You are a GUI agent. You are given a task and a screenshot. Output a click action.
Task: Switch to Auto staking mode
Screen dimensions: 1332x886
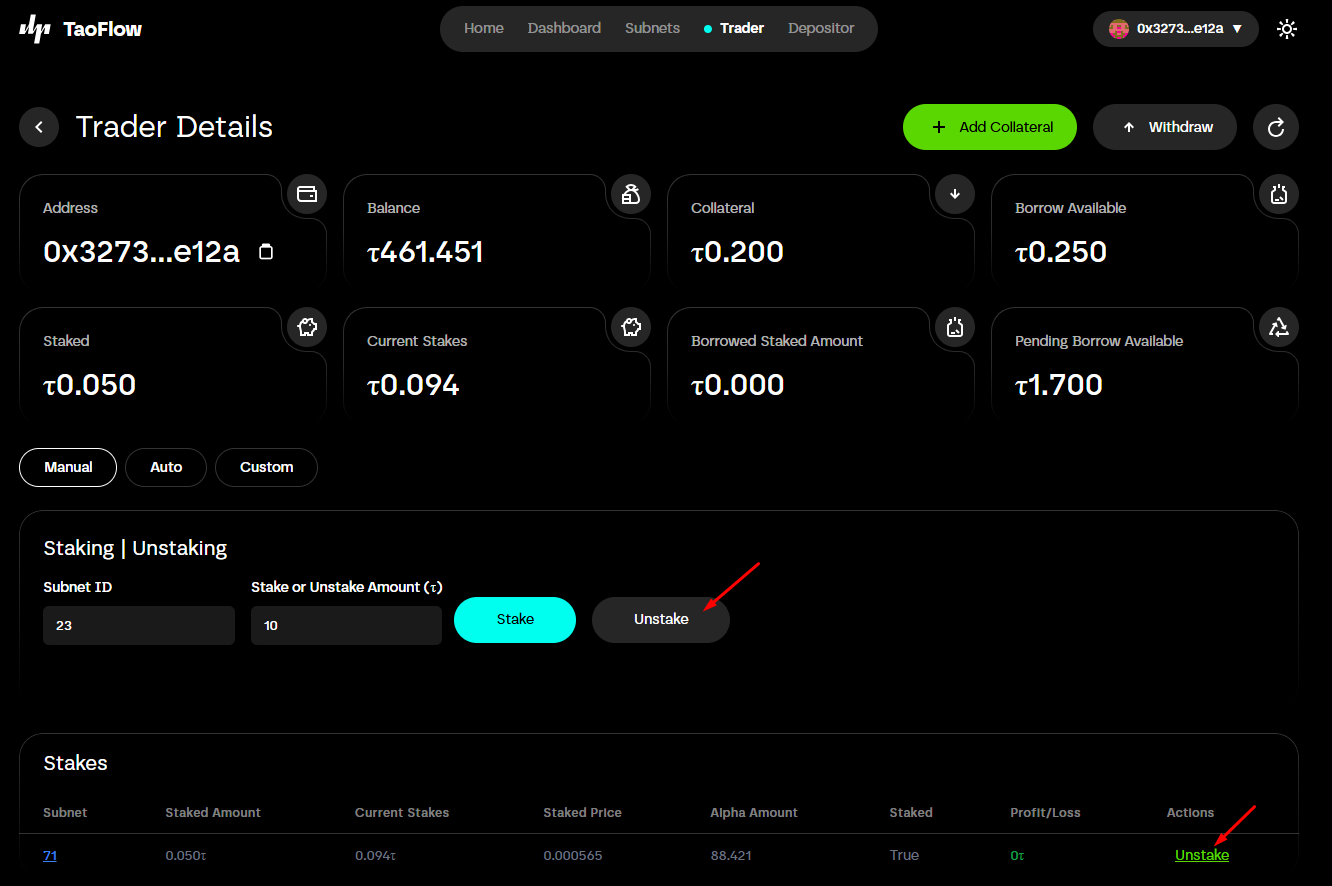(165, 467)
